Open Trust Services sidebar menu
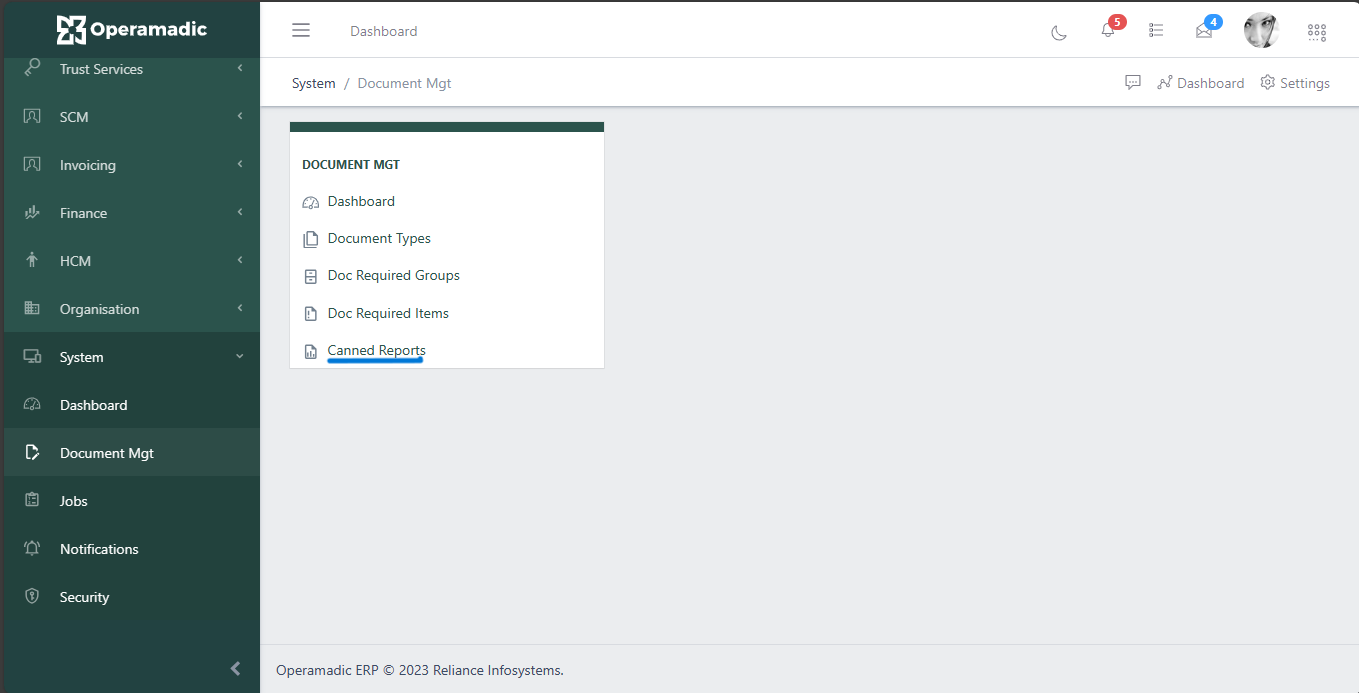Screen dimensions: 1359x693 132,69
